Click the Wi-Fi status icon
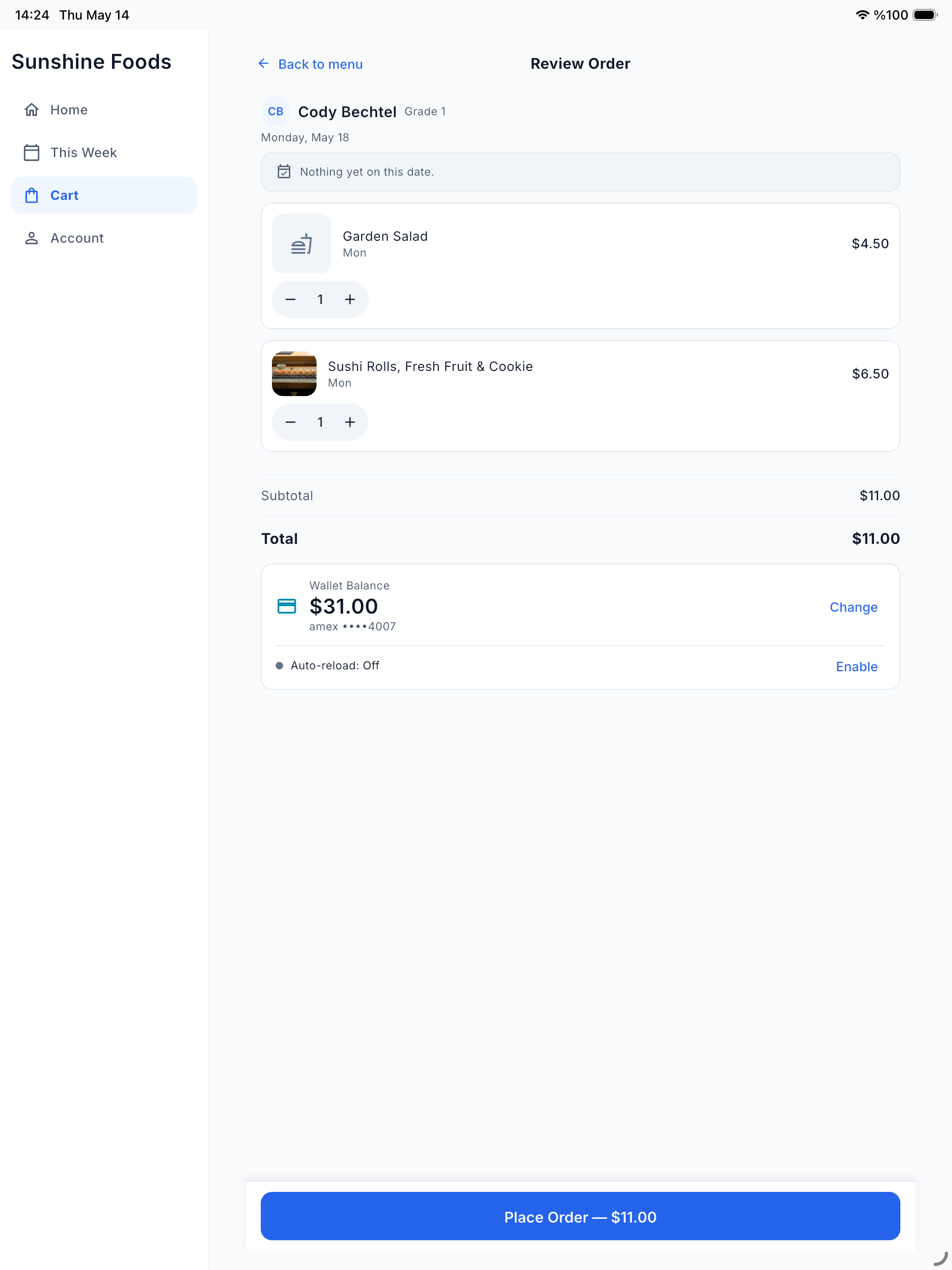This screenshot has height=1270, width=952. pyautogui.click(x=862, y=15)
